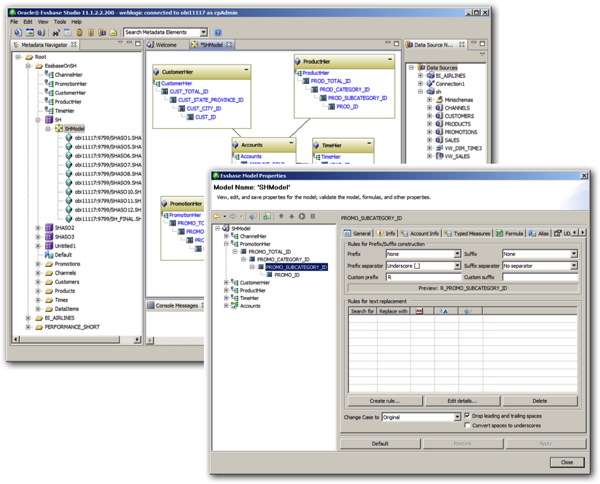Click the help question-mark toolbar icon
Viewport: 600px width, 484px height.
218,33
